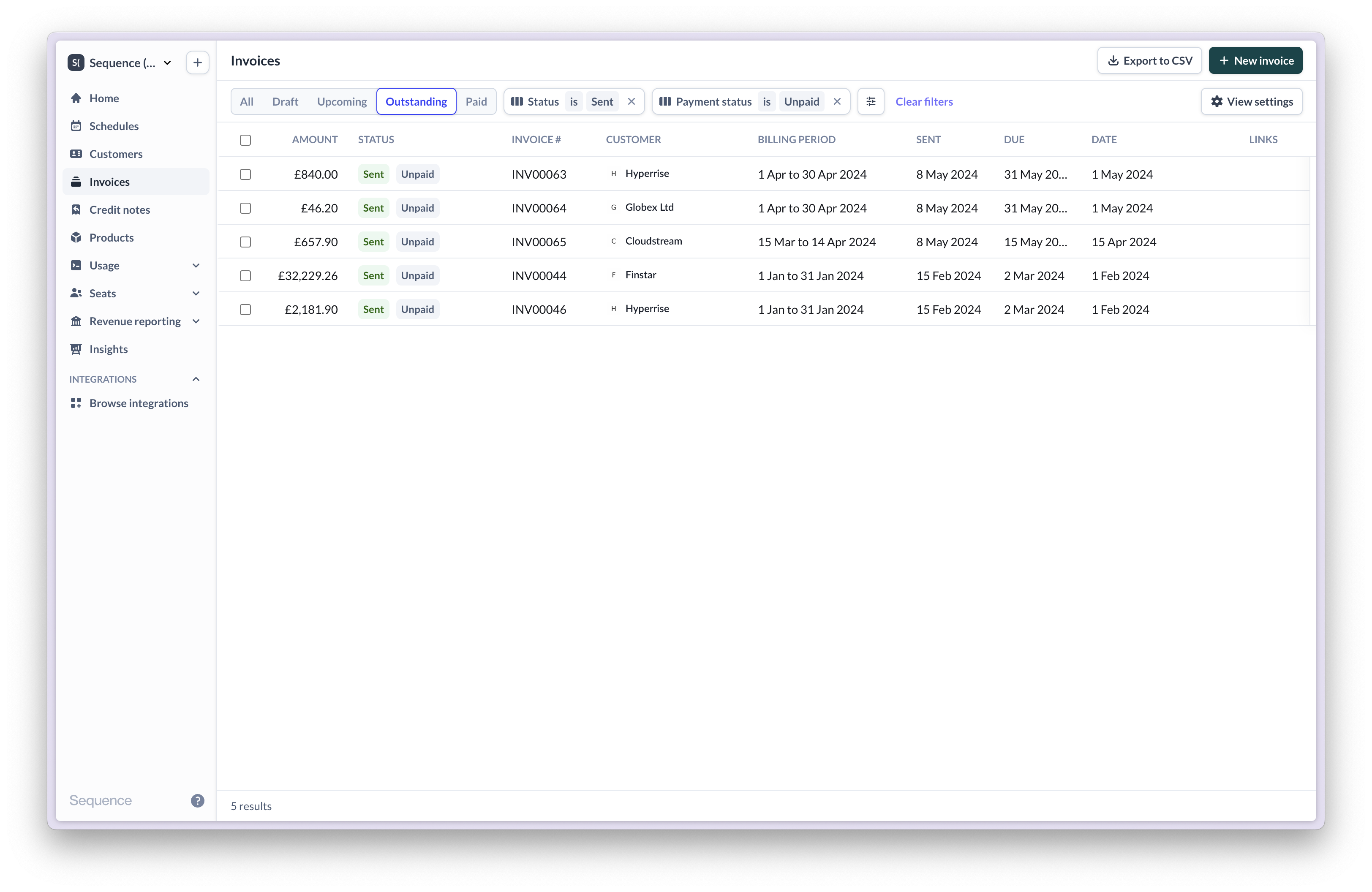Click the Clear filters link
This screenshot has height=892, width=1372.
tap(923, 101)
